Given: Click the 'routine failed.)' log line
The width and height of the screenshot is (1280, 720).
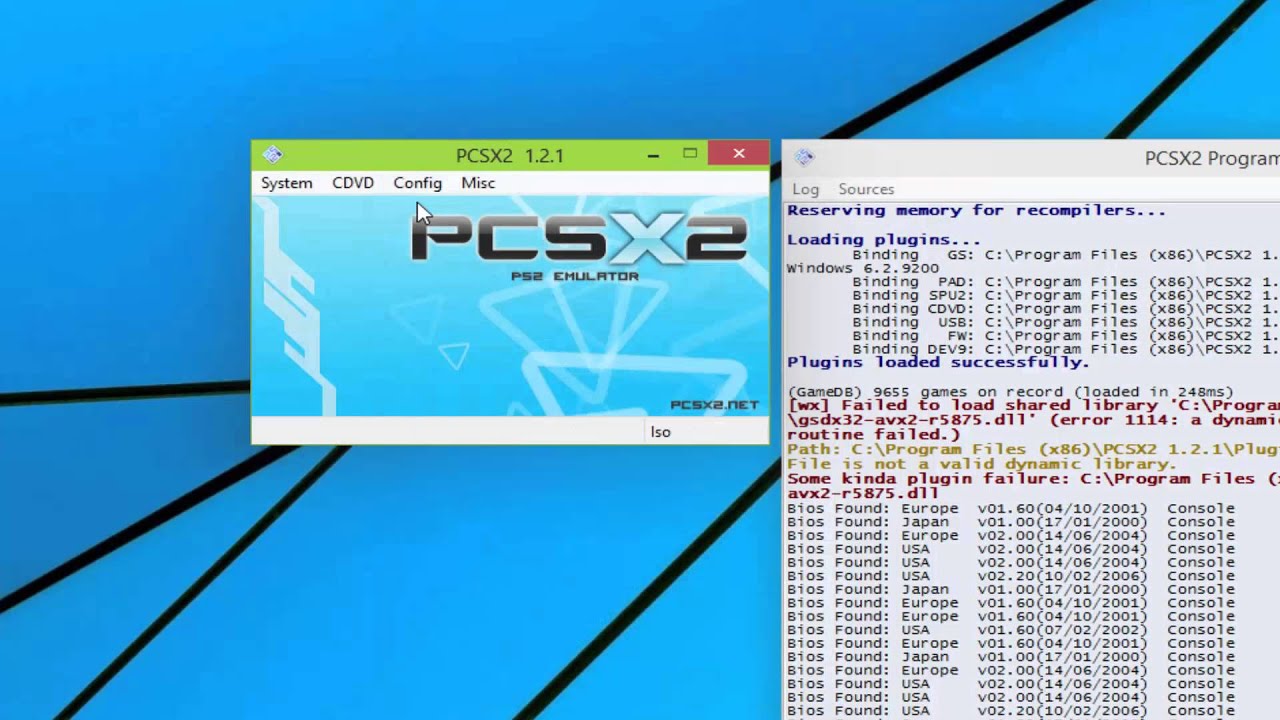Looking at the screenshot, I should pyautogui.click(x=873, y=435).
